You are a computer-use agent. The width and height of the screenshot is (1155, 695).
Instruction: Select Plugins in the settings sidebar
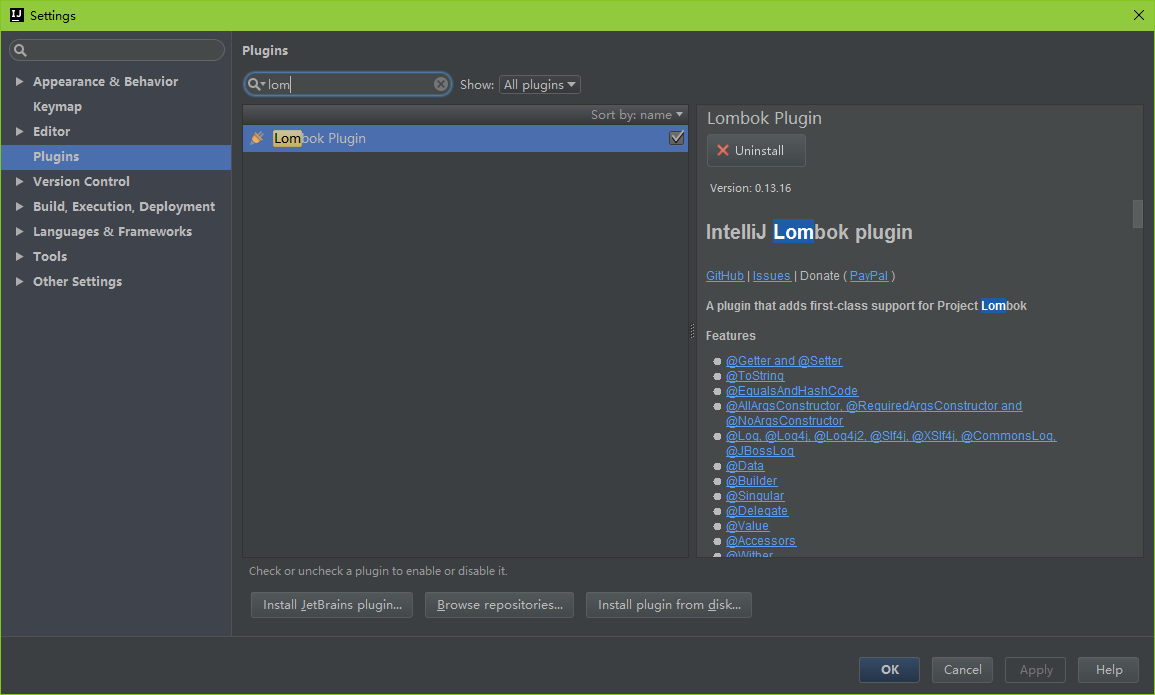56,157
